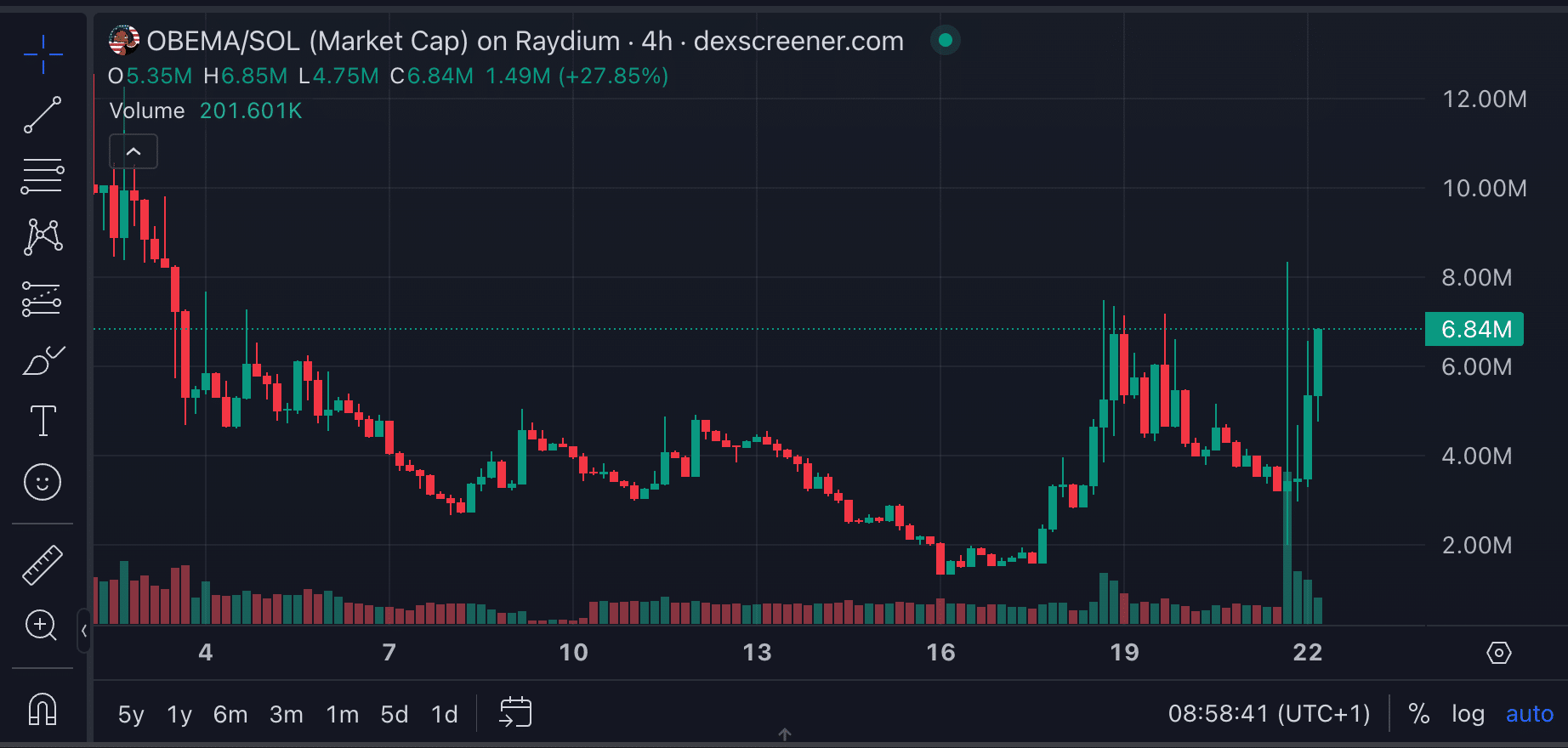
Task: Set time range to 1d
Action: point(445,714)
